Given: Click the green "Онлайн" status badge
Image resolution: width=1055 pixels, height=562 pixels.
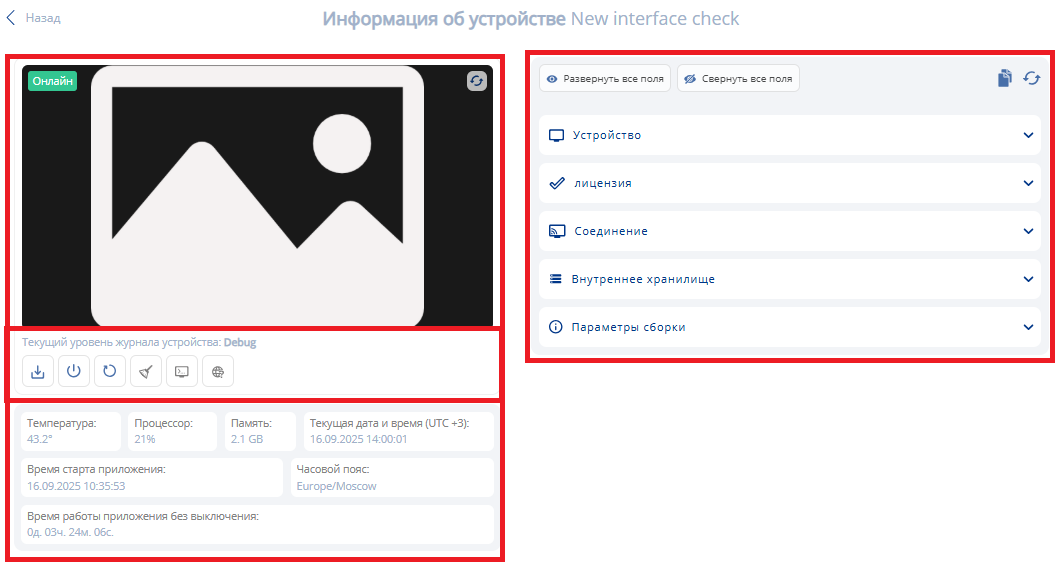Looking at the screenshot, I should click(53, 82).
